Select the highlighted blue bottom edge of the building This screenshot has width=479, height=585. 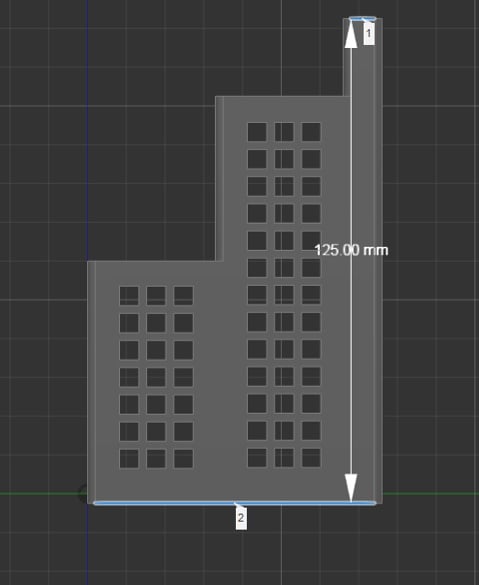[234, 503]
